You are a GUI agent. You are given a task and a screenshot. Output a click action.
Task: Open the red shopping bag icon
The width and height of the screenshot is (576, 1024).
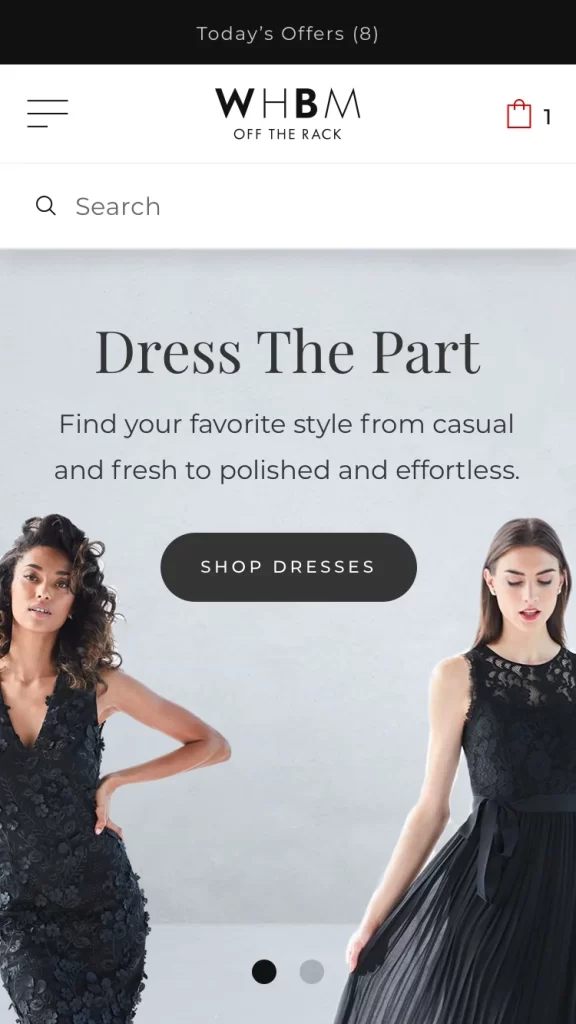(519, 114)
